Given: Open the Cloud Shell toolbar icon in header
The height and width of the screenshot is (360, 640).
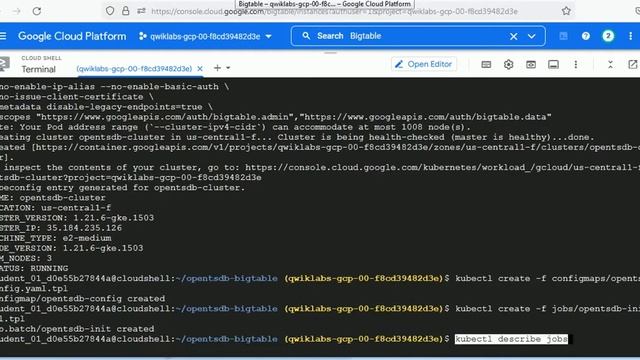Looking at the screenshot, I should coord(563,36).
